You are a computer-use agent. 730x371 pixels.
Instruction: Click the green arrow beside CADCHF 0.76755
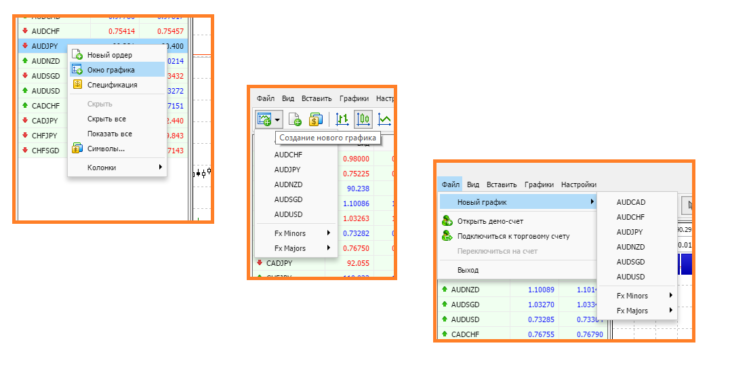tap(445, 334)
